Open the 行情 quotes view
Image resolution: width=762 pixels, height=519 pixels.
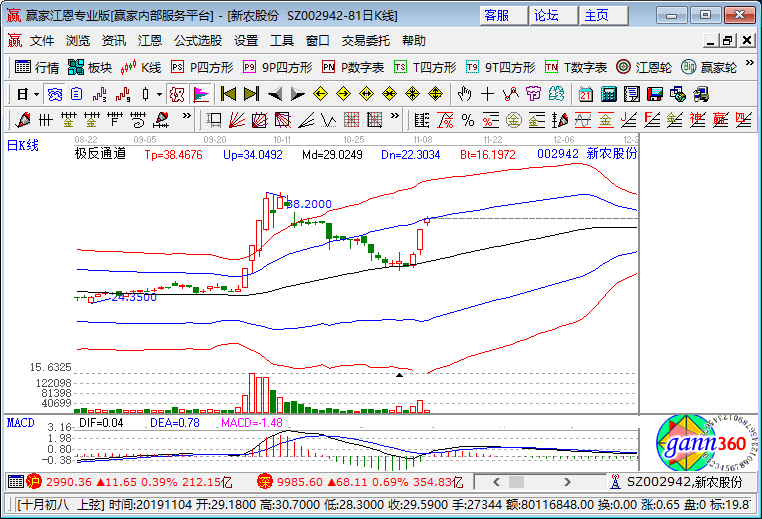[37, 67]
